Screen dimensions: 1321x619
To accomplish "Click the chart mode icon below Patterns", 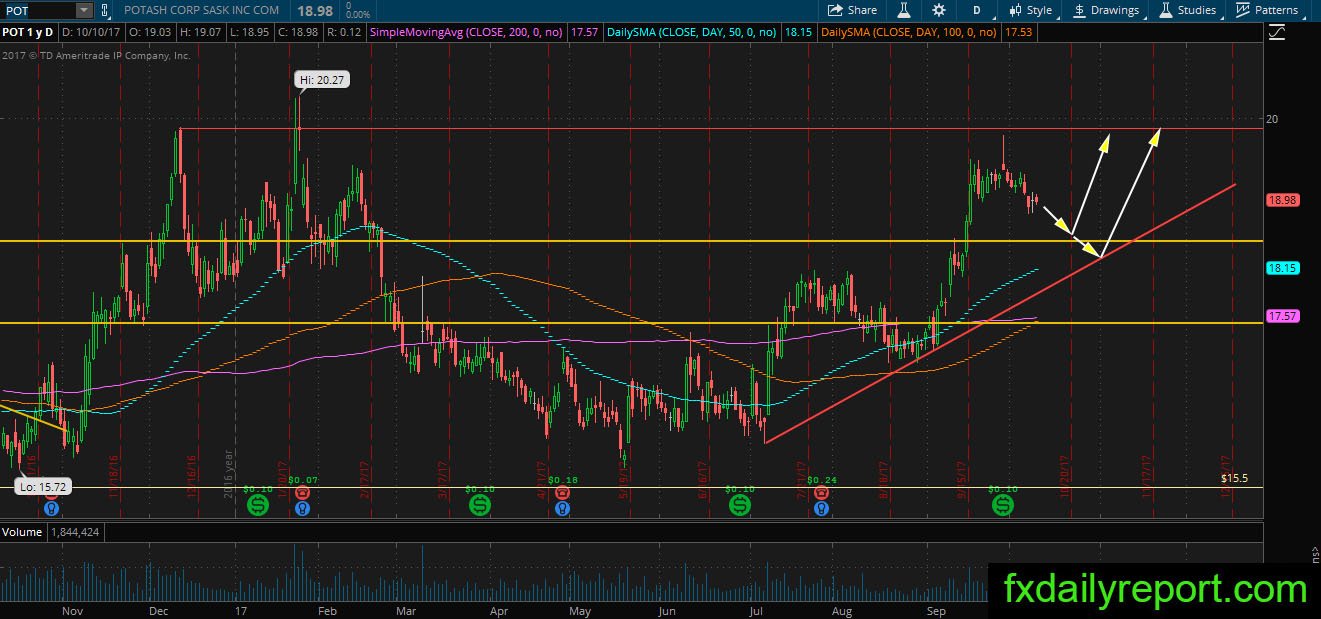I will pyautogui.click(x=1276, y=33).
